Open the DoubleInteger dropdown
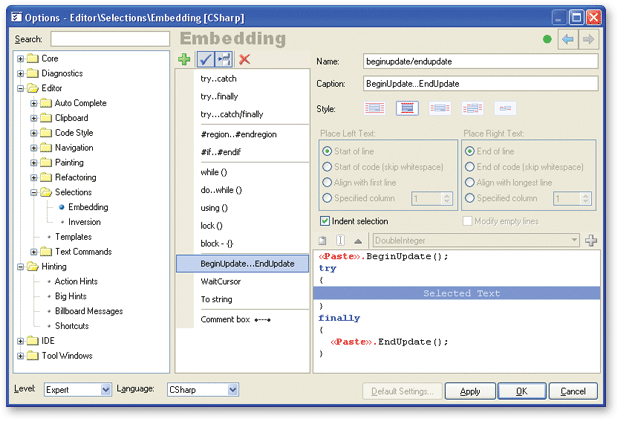This screenshot has height=421, width=619. 574,240
